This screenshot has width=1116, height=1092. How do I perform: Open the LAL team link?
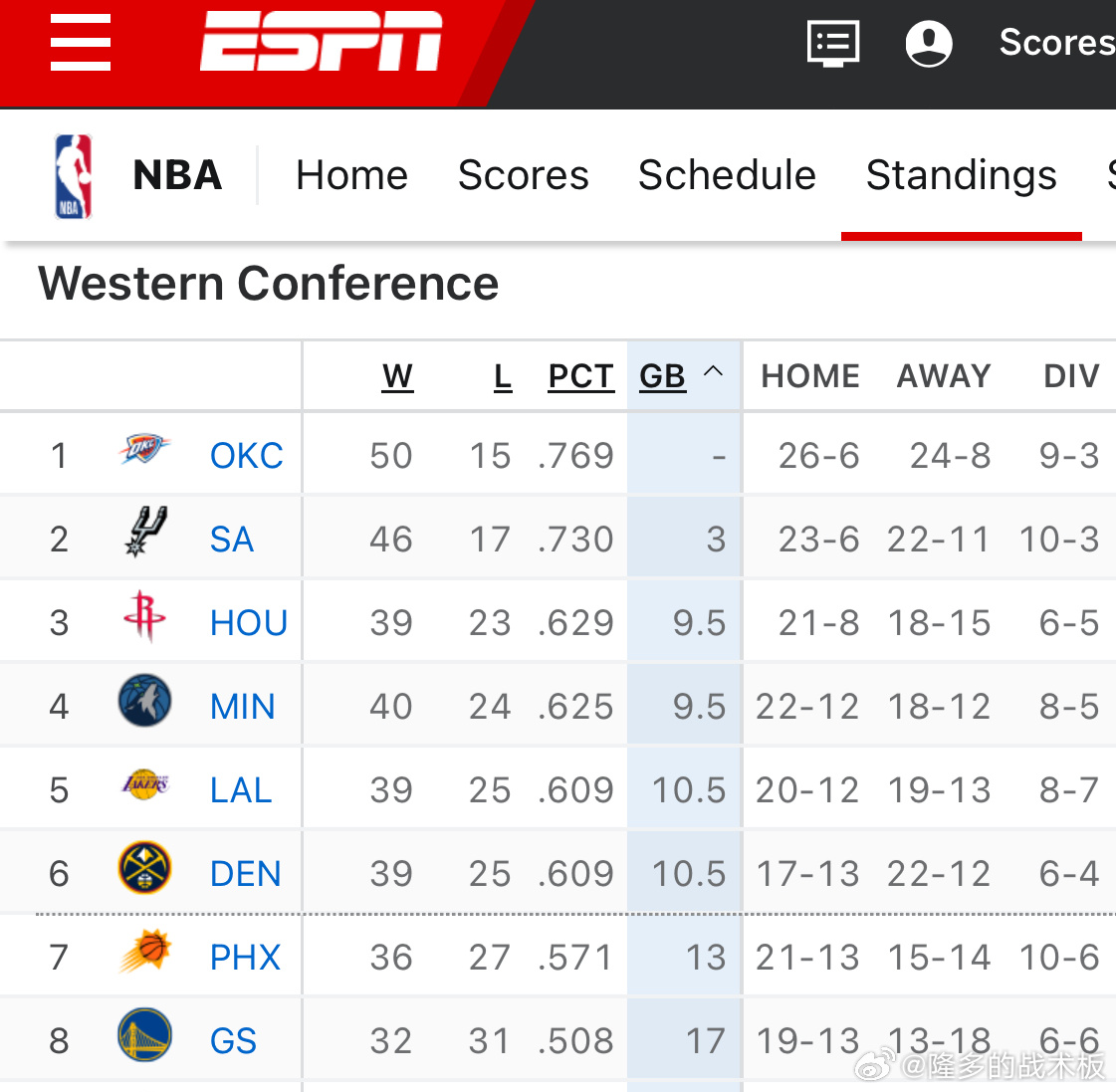point(241,790)
